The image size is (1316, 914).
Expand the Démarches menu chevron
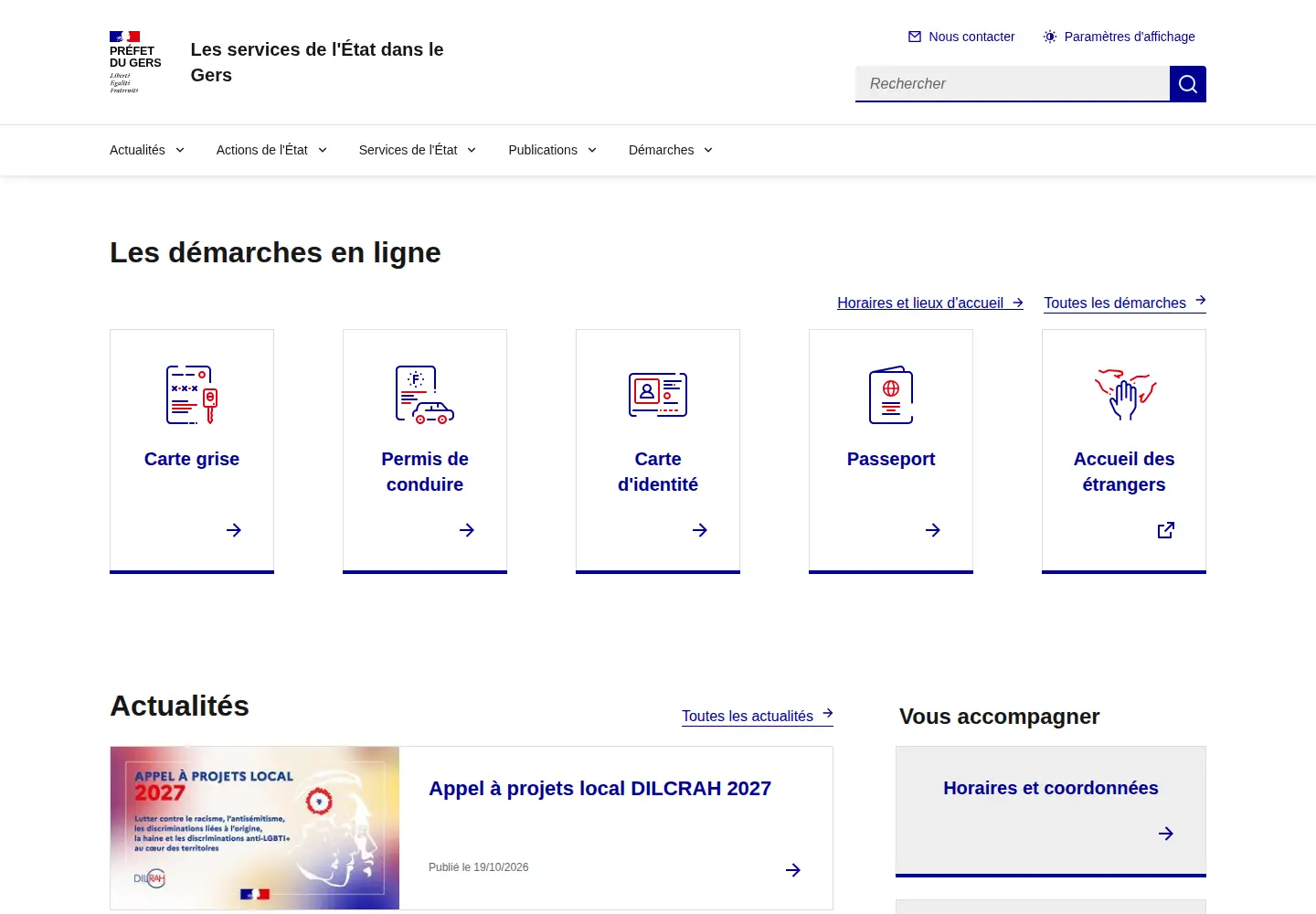click(x=708, y=150)
